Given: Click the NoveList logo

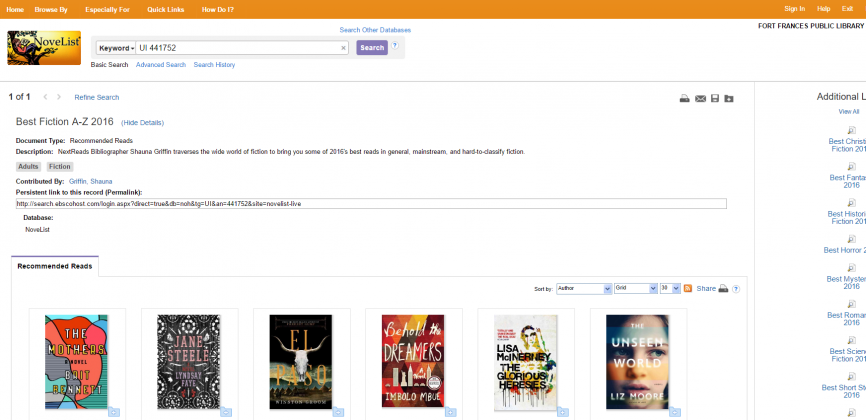Looking at the screenshot, I should pos(44,48).
